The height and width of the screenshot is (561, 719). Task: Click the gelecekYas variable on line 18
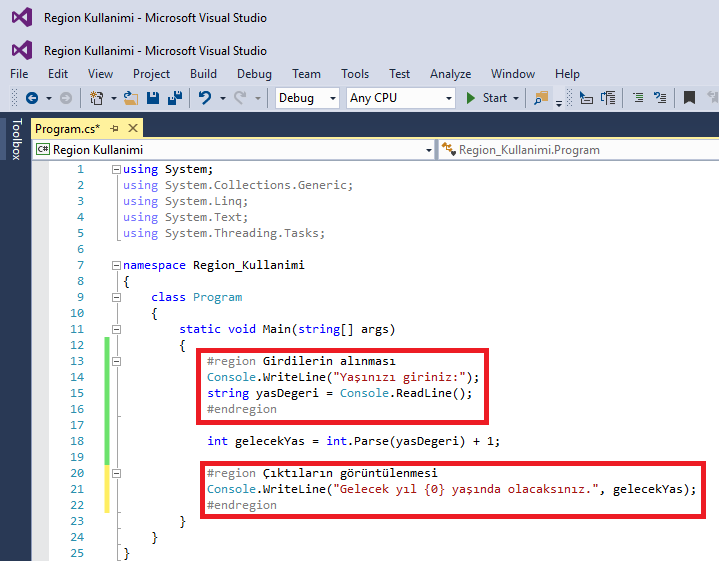[270, 441]
